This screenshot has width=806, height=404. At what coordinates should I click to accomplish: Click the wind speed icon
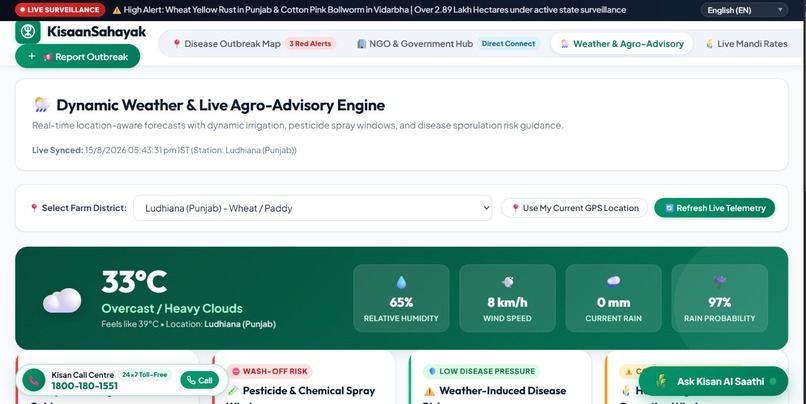tap(507, 282)
